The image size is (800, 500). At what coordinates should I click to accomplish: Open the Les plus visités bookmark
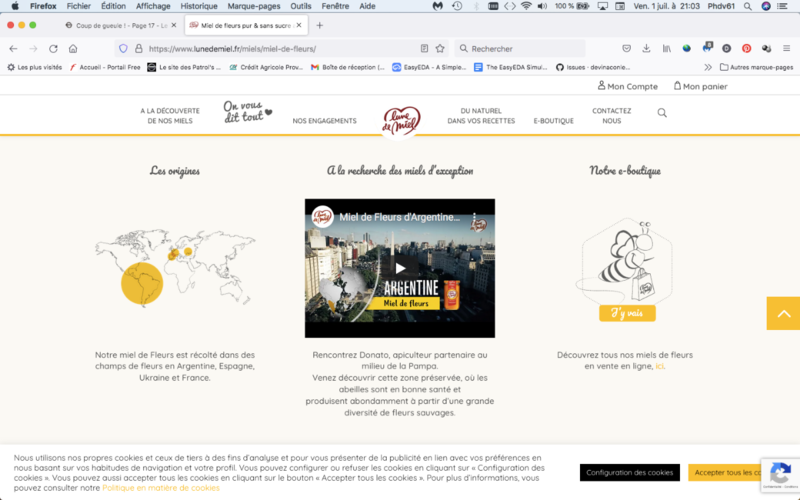pyautogui.click(x=34, y=67)
